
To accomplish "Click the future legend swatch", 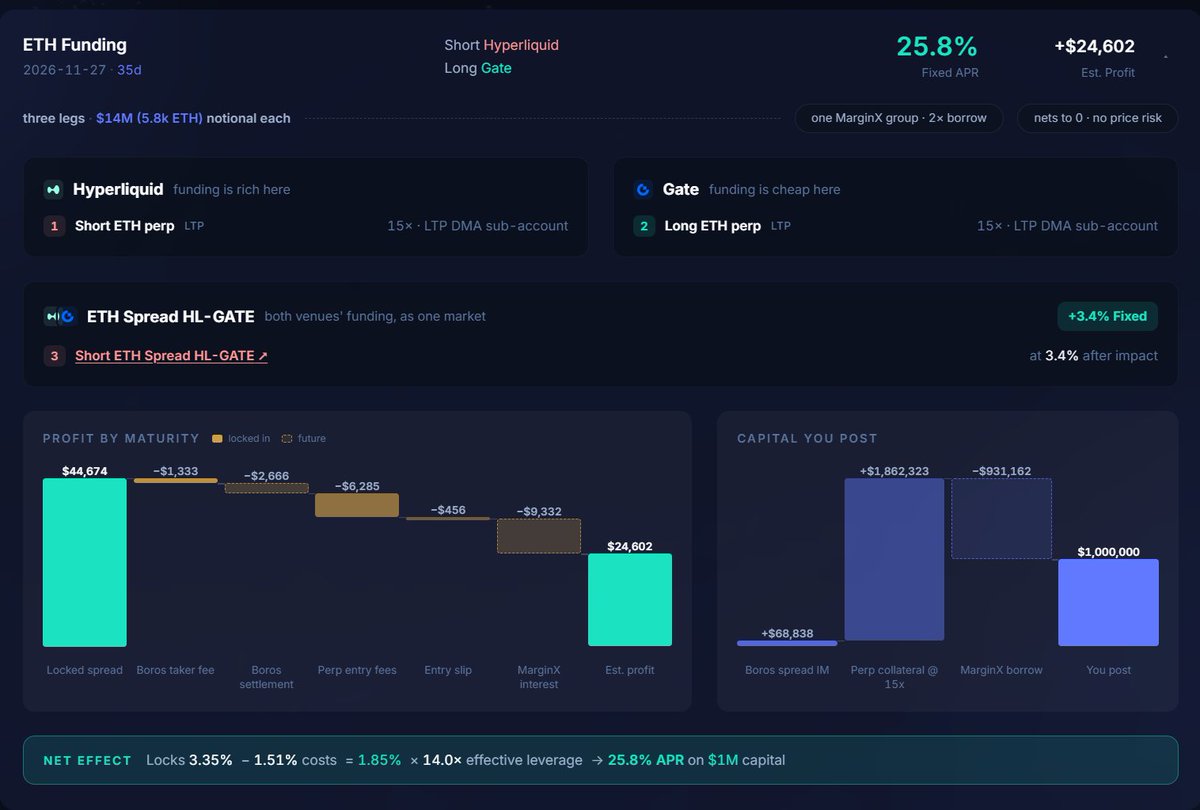I will click(x=288, y=438).
